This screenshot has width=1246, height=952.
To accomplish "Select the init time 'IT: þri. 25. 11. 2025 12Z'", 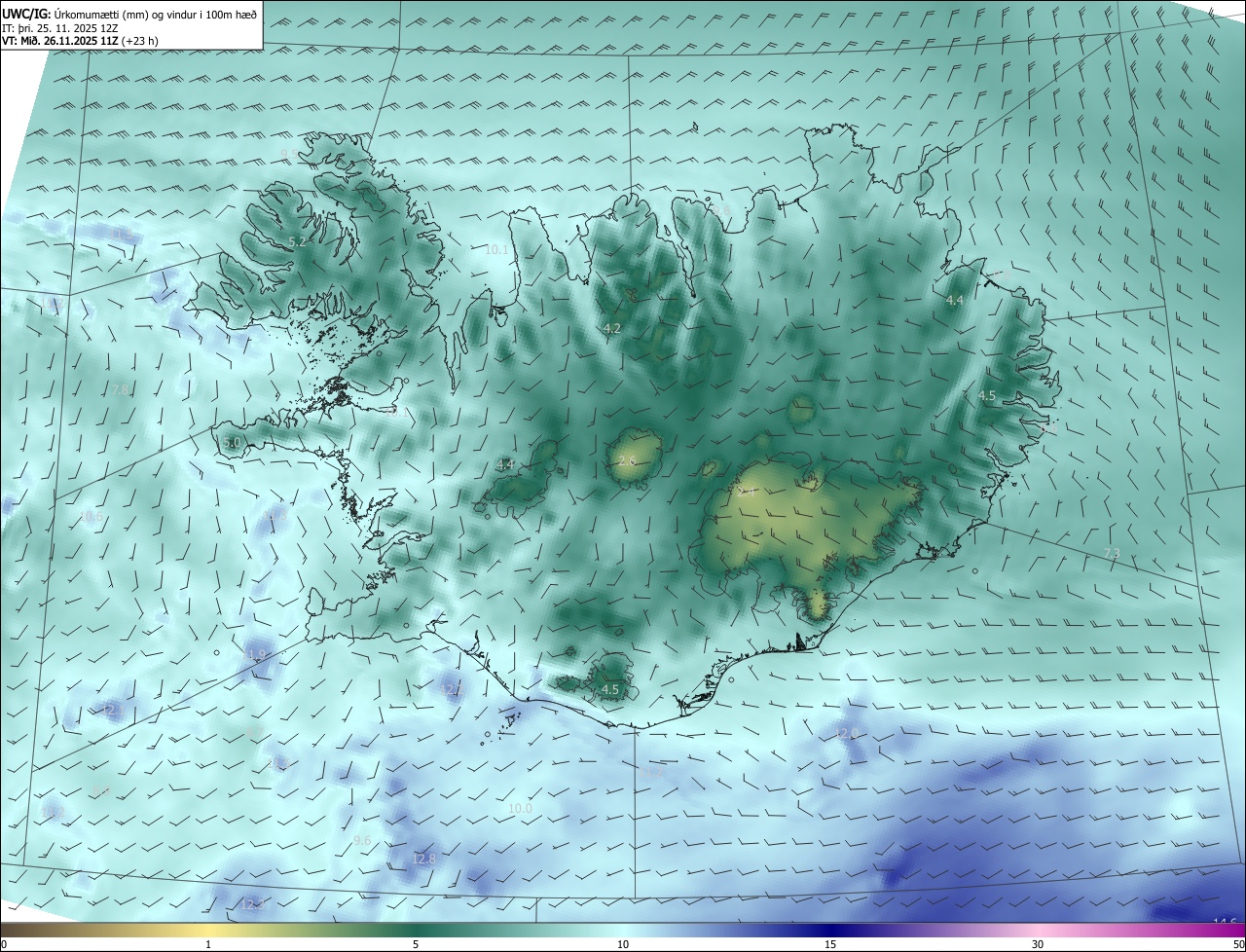I will click(58, 27).
